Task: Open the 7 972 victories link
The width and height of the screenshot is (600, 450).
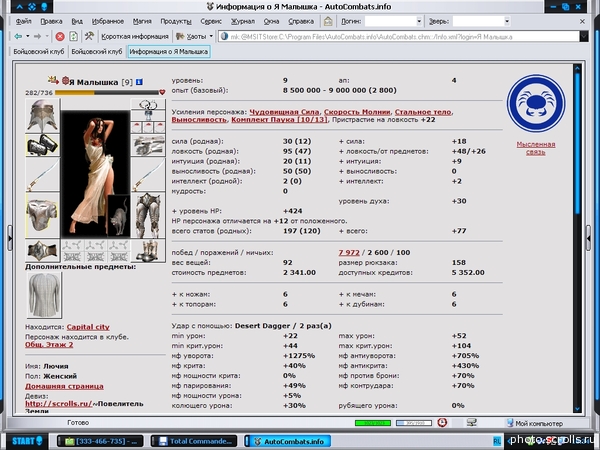Action: [349, 253]
